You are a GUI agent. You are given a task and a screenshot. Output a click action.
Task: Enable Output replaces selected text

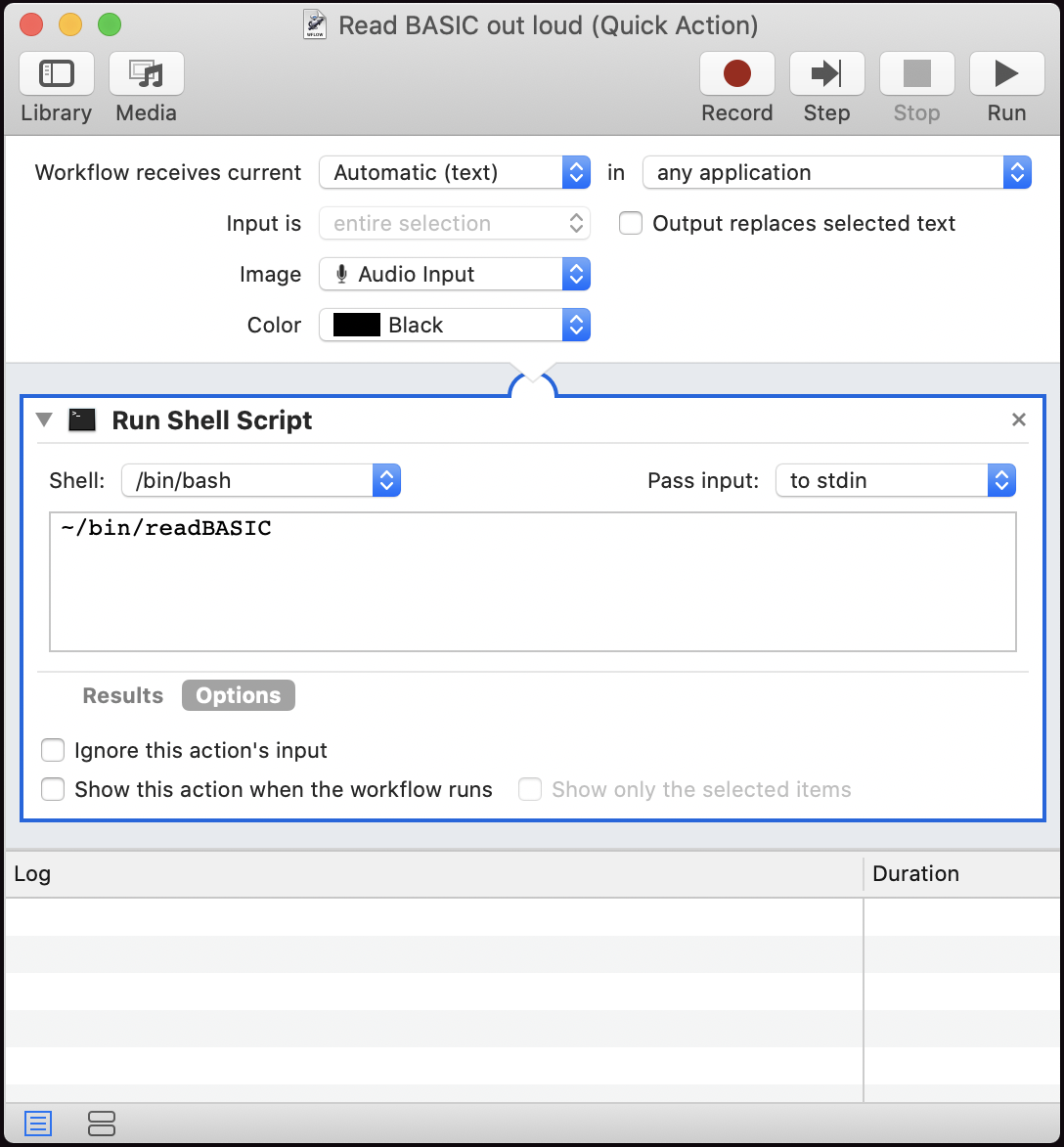click(632, 224)
